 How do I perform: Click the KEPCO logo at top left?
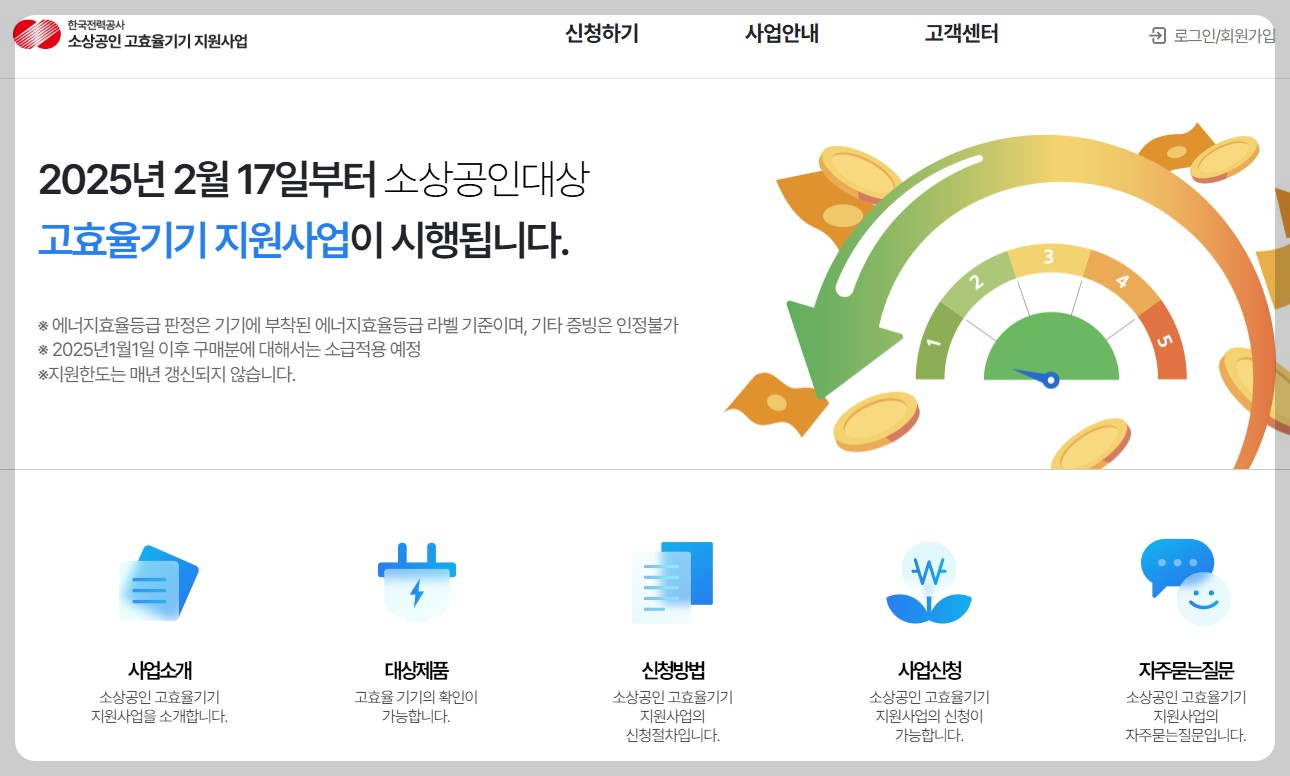pos(135,35)
